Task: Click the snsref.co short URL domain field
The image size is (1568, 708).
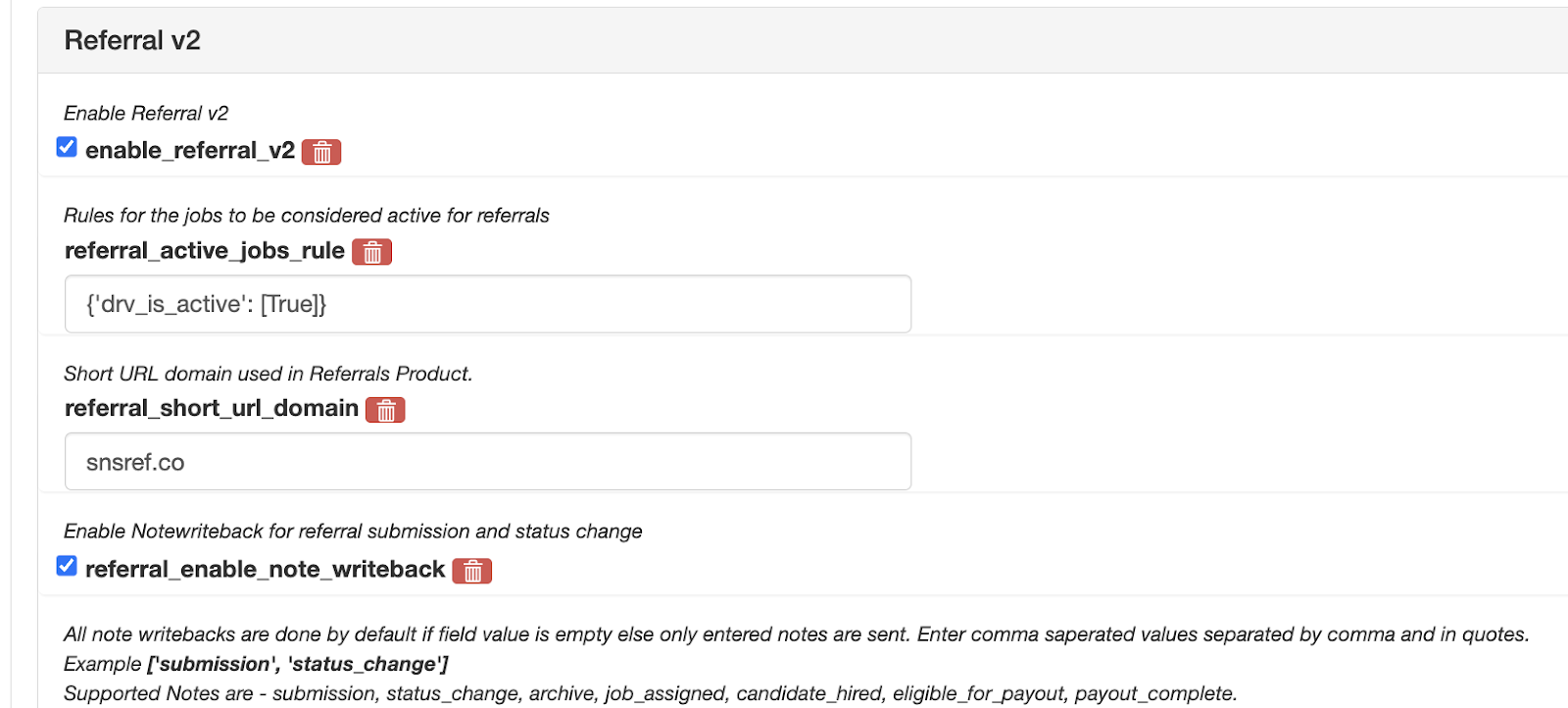Action: click(487, 462)
